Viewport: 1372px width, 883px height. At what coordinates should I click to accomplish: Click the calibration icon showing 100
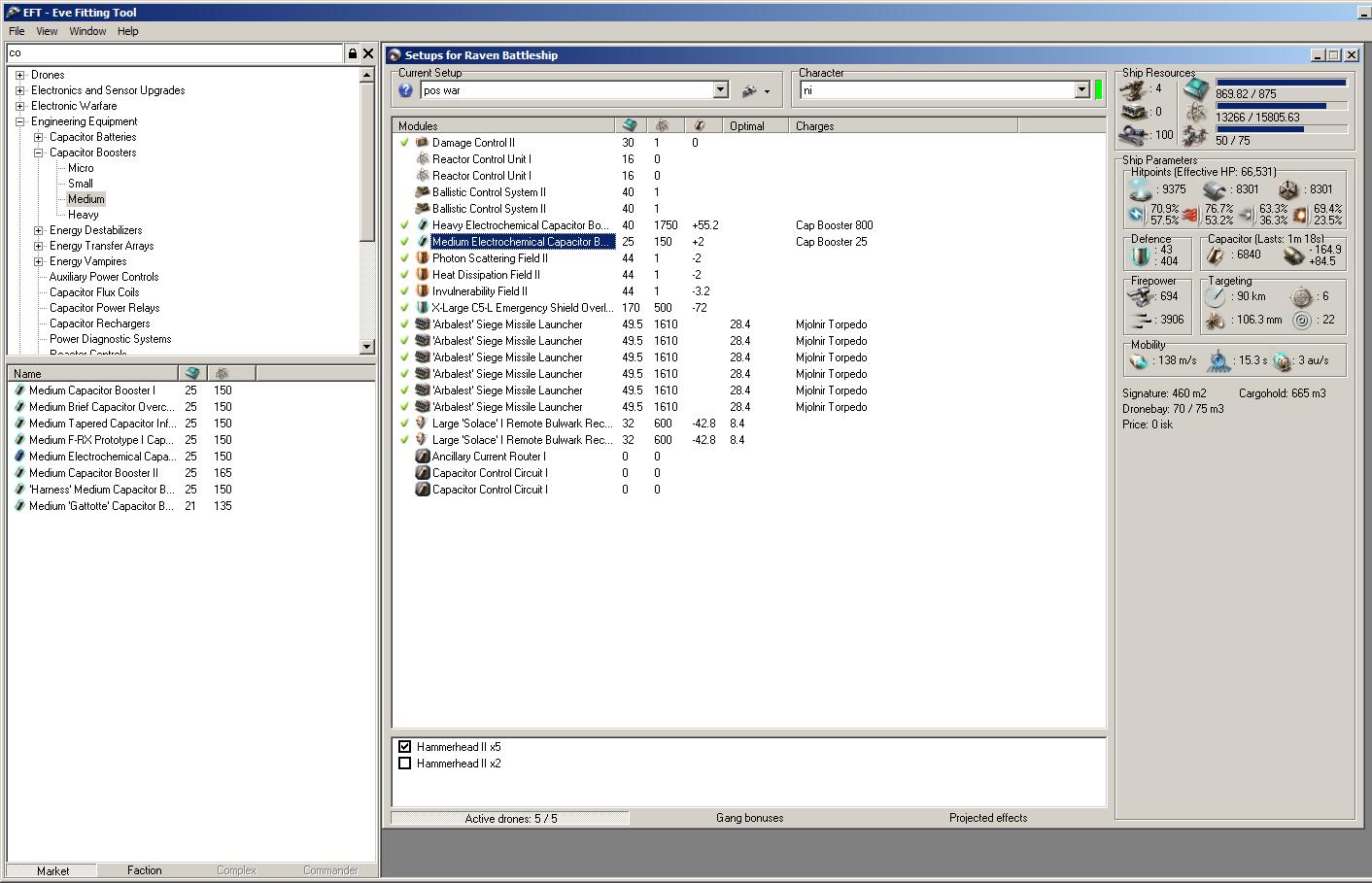click(1134, 135)
